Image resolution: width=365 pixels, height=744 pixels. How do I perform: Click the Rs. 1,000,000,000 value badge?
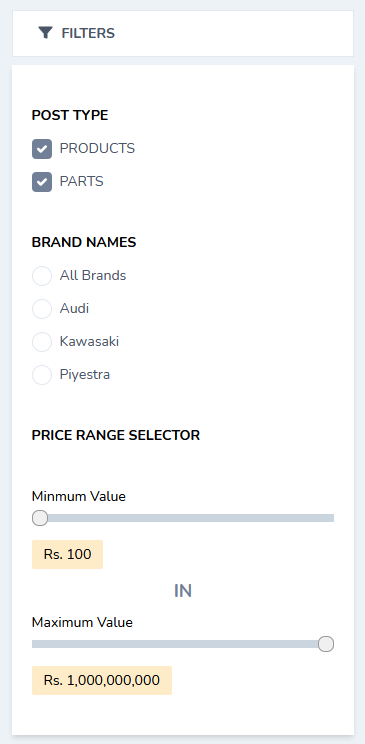point(102,680)
